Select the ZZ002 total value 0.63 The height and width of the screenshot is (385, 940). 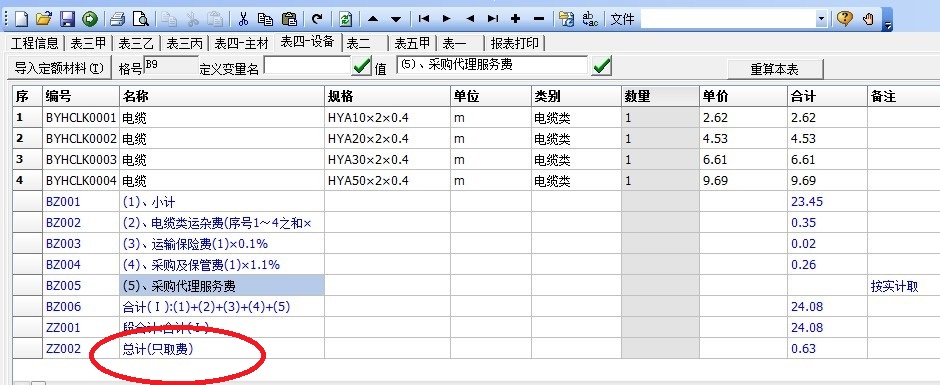827,349
